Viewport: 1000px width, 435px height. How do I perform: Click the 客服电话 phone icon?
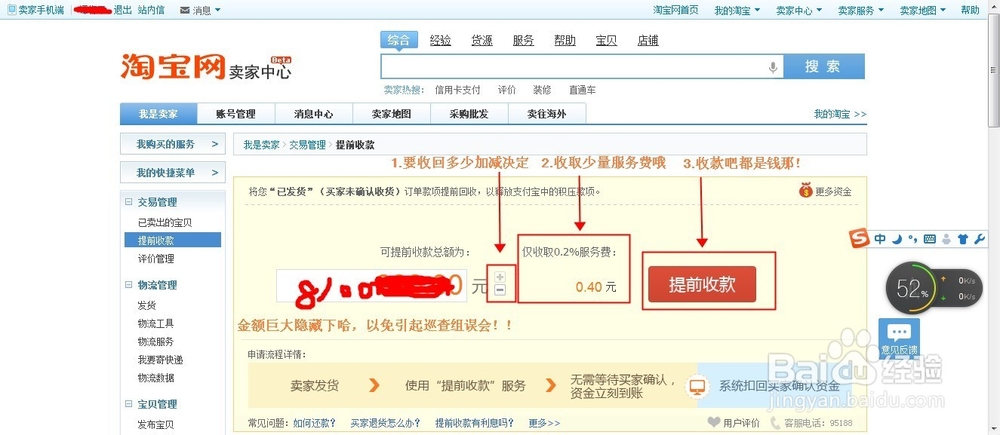(x=776, y=422)
